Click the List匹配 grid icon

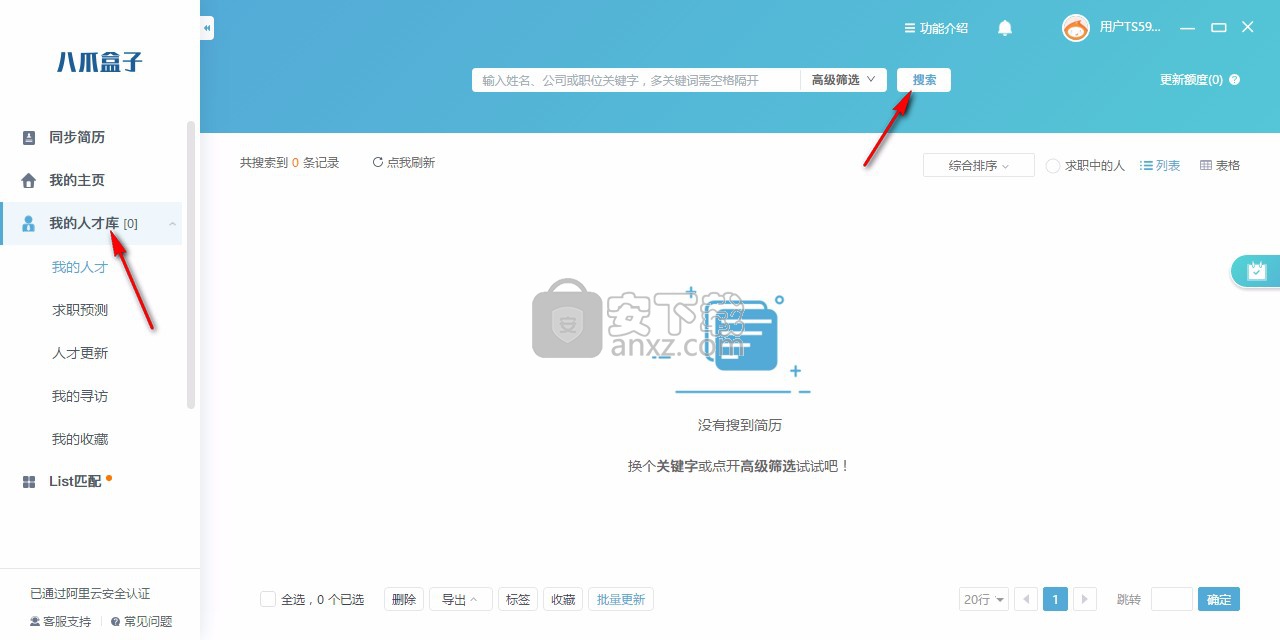(x=29, y=482)
